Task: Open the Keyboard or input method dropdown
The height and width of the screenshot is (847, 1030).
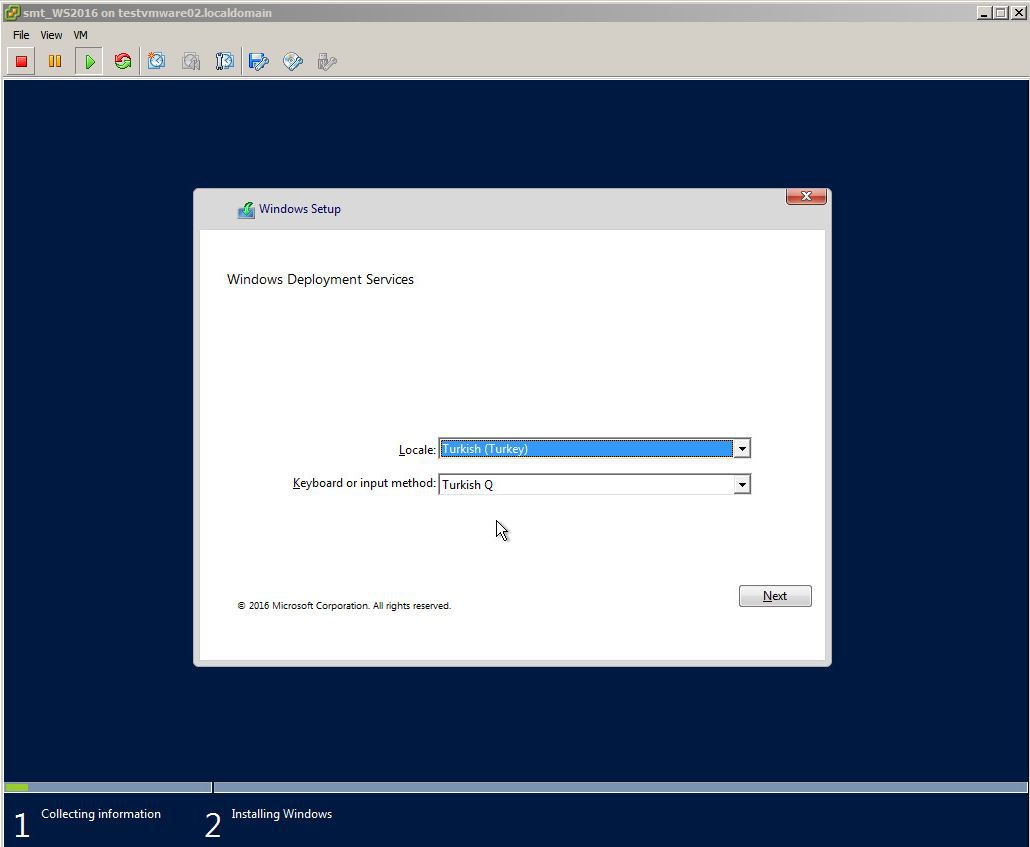Action: pyautogui.click(x=741, y=484)
